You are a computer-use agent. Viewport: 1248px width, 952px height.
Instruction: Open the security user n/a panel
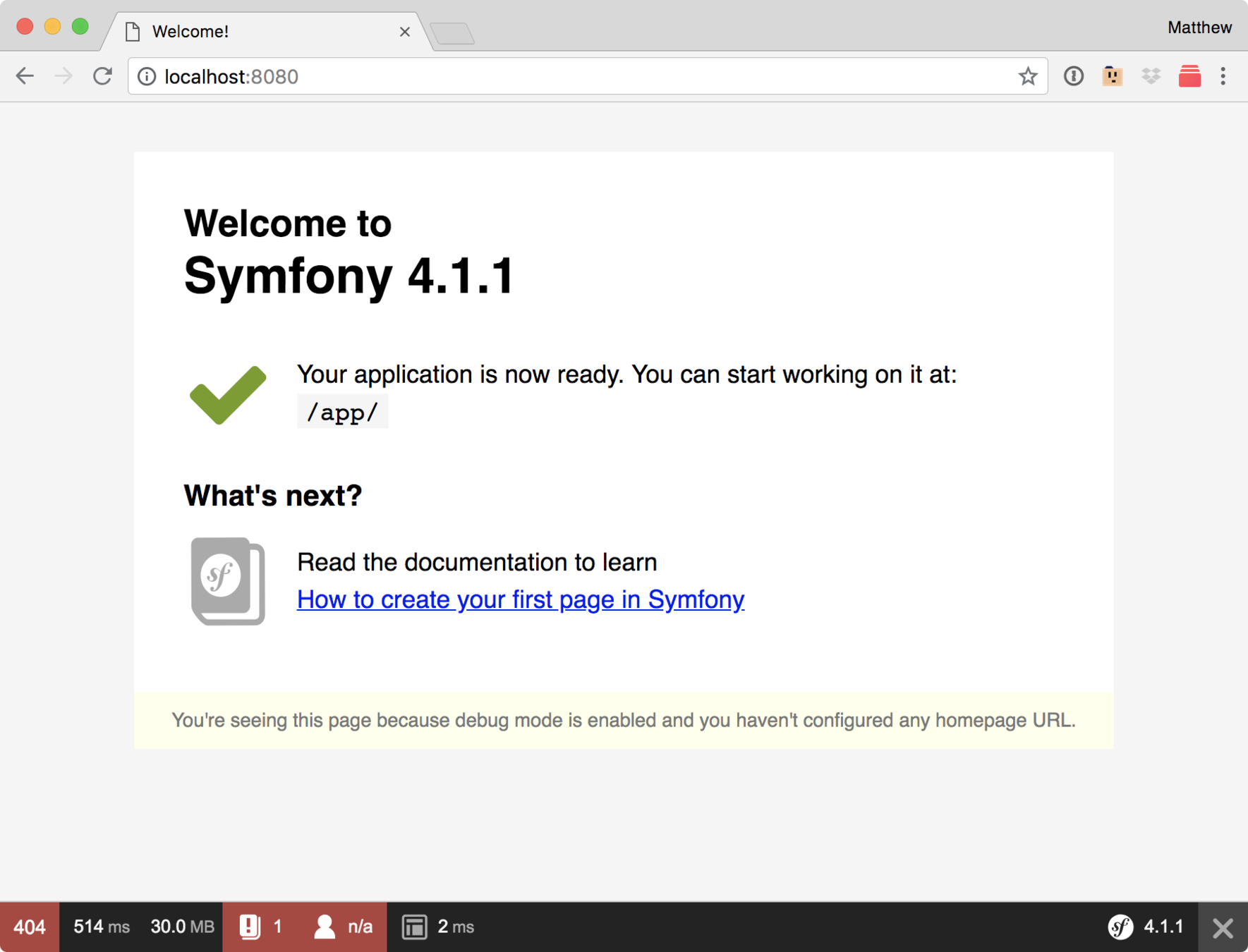344,927
